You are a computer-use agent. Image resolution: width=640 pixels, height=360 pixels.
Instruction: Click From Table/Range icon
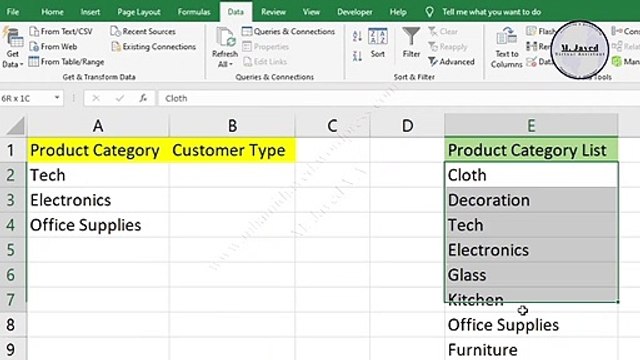click(x=34, y=62)
